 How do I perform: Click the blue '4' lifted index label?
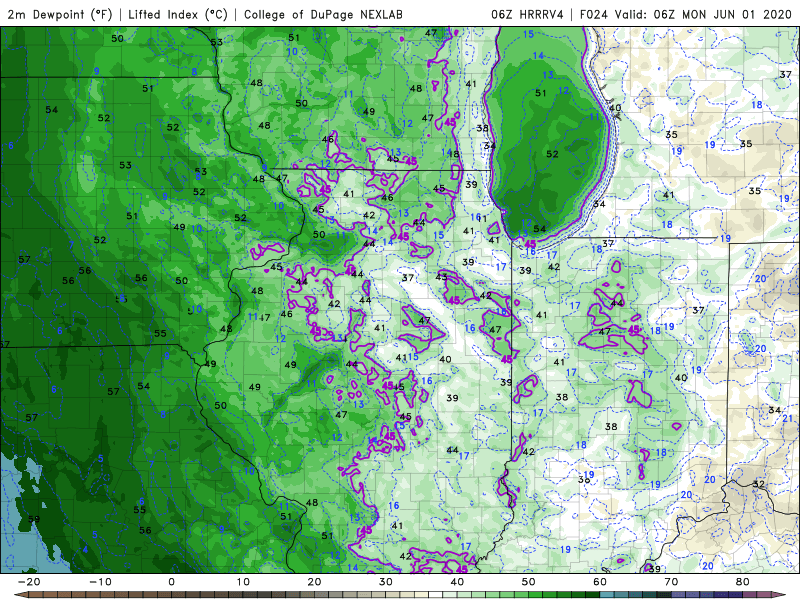tap(85, 549)
